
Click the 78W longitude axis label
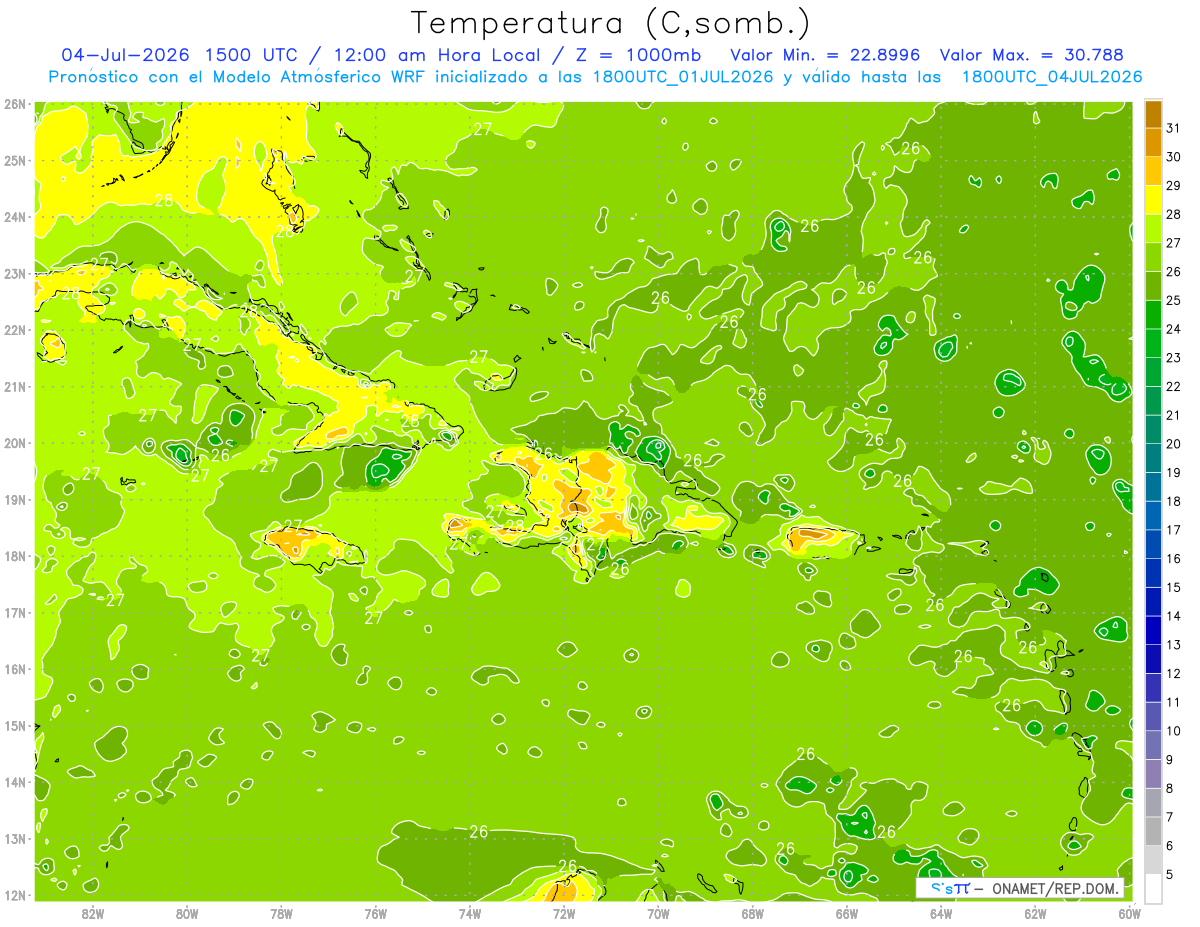pos(281,913)
